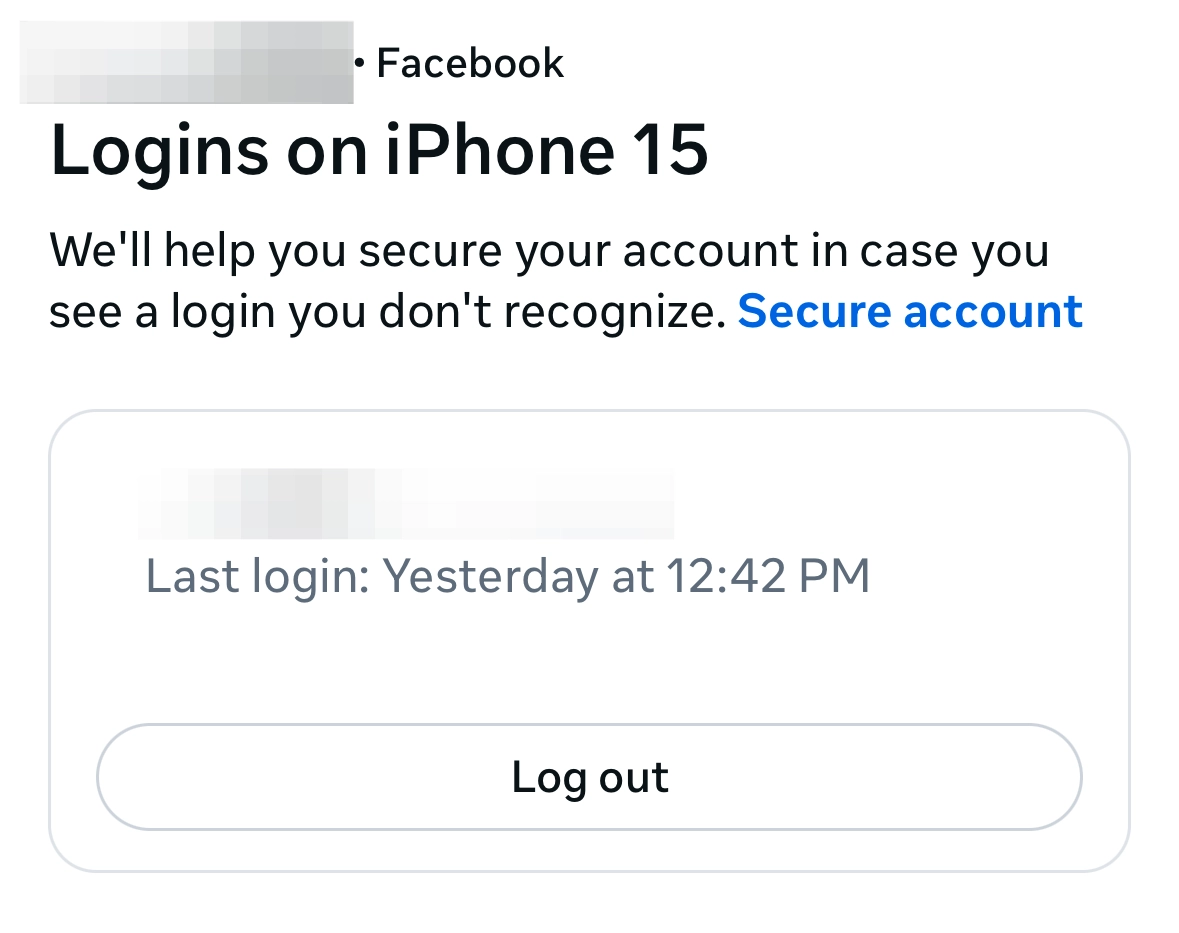Click the account security description paragraph
1179x933 pixels.
pos(549,281)
